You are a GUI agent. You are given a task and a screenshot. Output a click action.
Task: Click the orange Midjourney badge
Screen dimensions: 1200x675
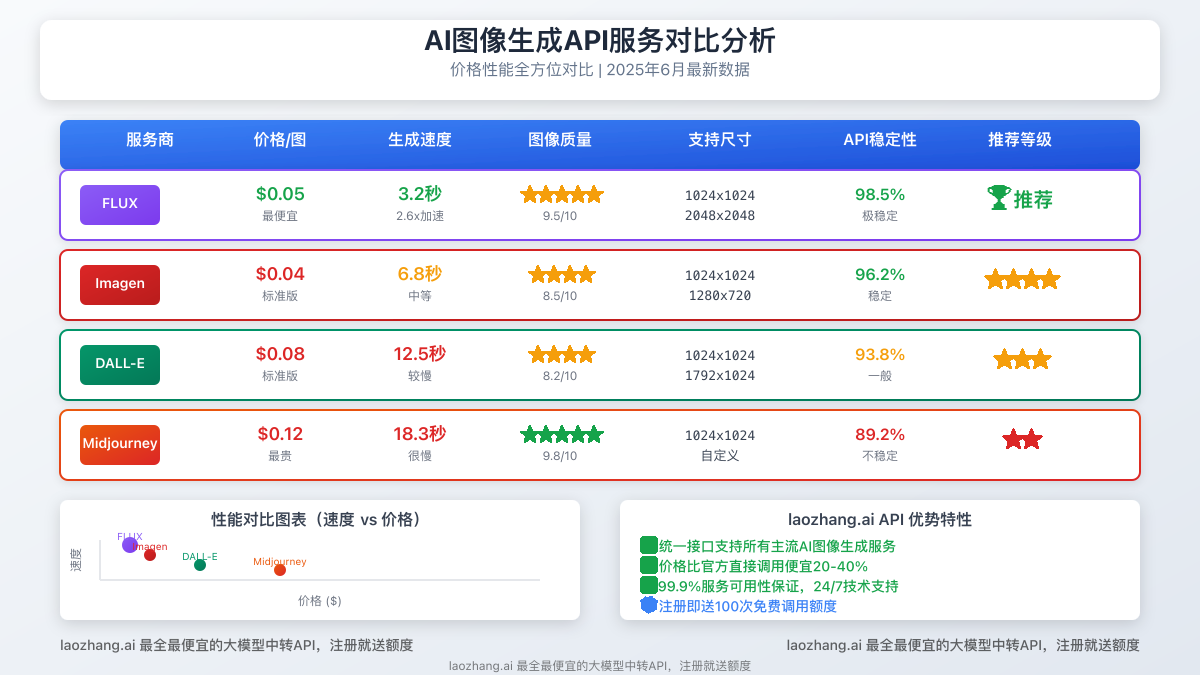click(120, 444)
